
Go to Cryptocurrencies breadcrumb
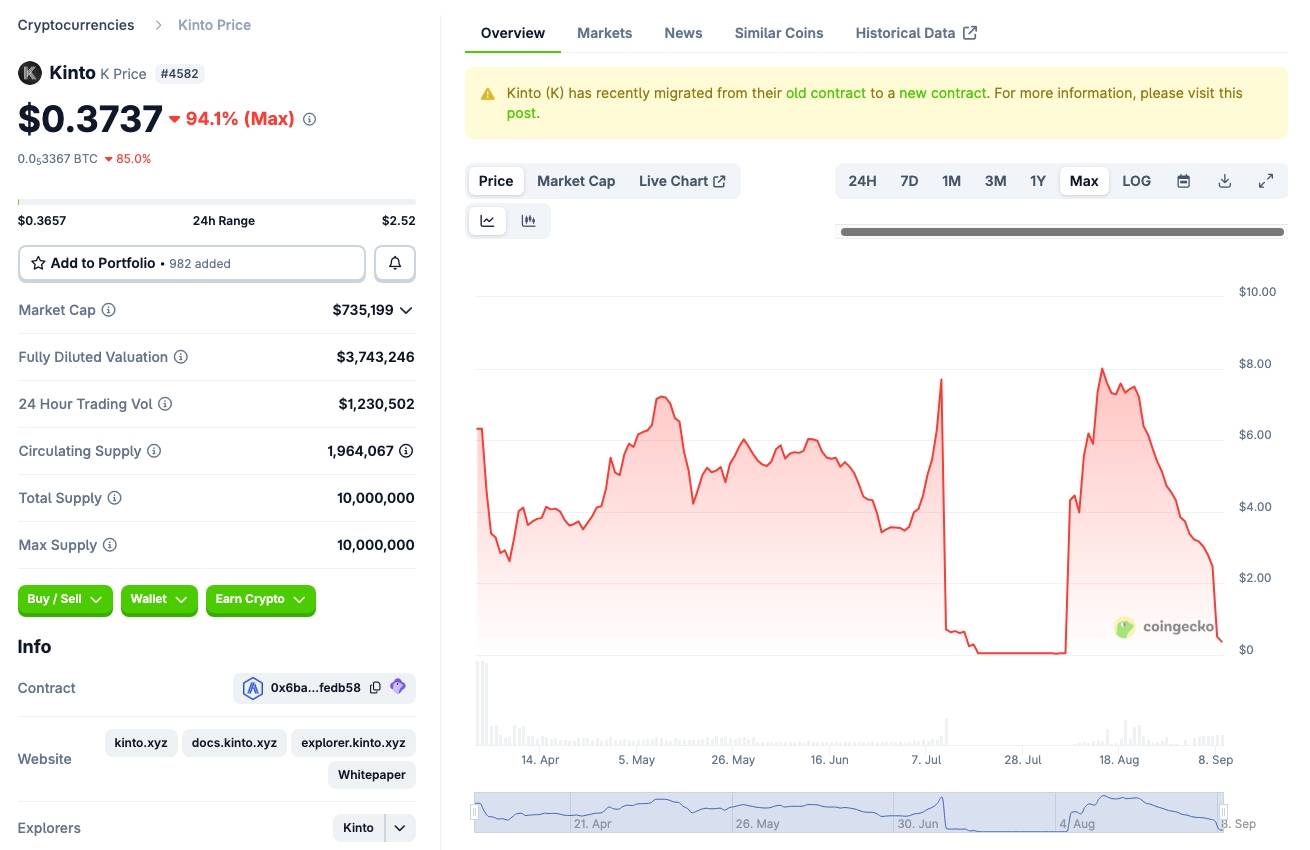point(76,24)
